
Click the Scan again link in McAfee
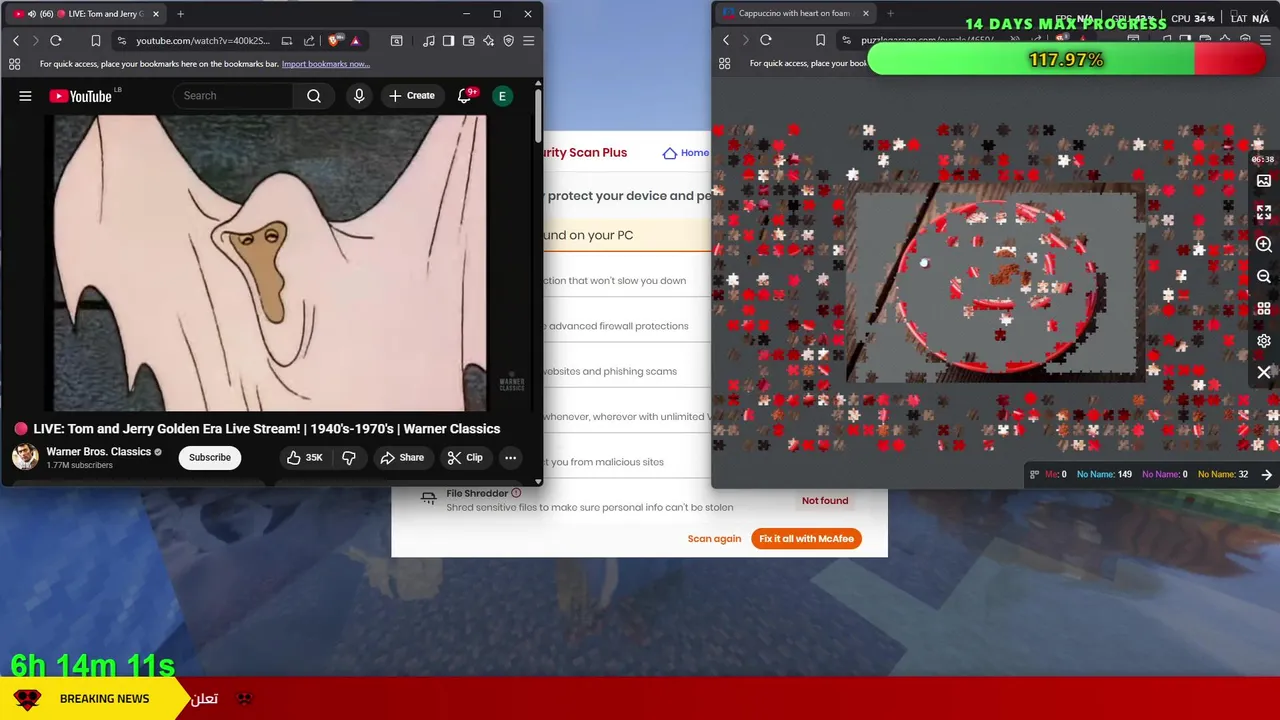point(714,539)
